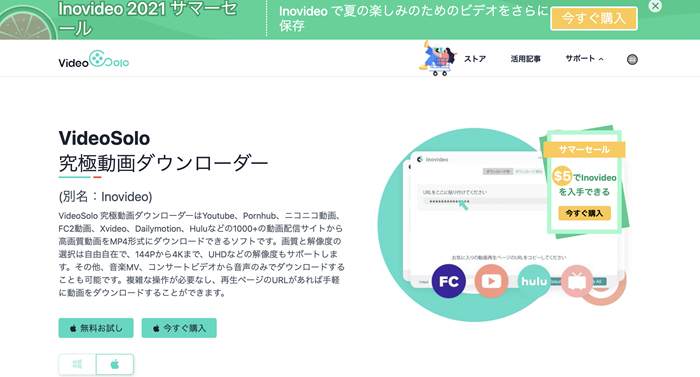Expand the サポート dropdown menu
The height and width of the screenshot is (377, 700).
[584, 59]
